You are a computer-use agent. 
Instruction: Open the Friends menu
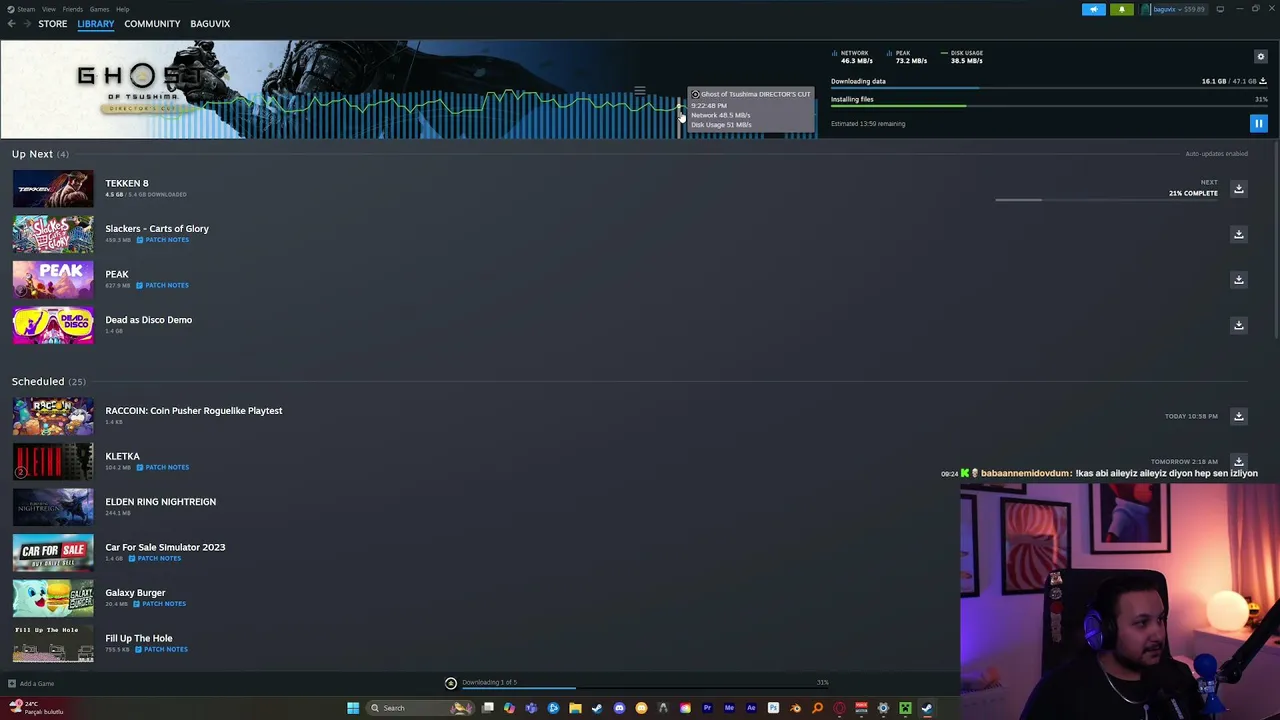point(72,9)
